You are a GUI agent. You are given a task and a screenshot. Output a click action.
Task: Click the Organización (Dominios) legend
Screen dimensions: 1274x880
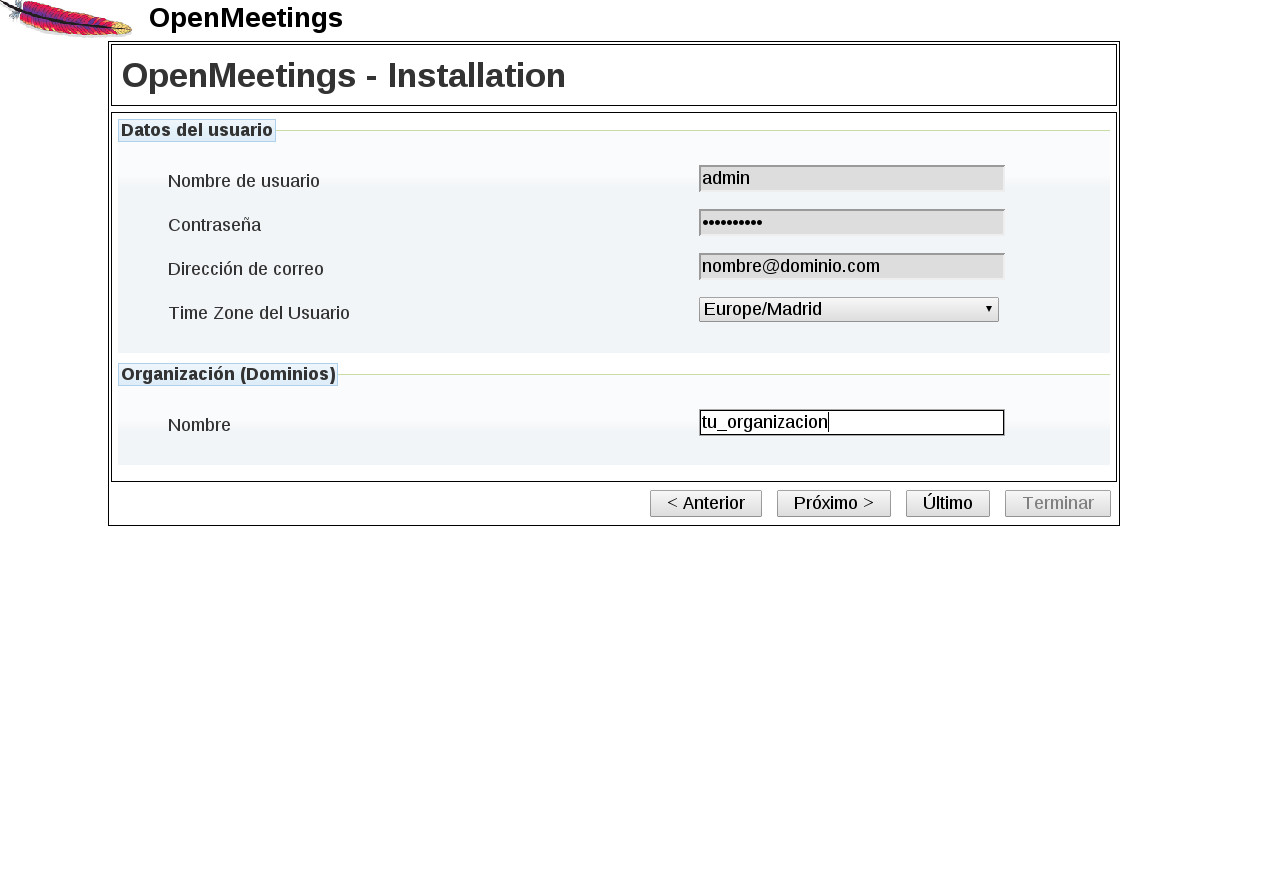coord(228,374)
